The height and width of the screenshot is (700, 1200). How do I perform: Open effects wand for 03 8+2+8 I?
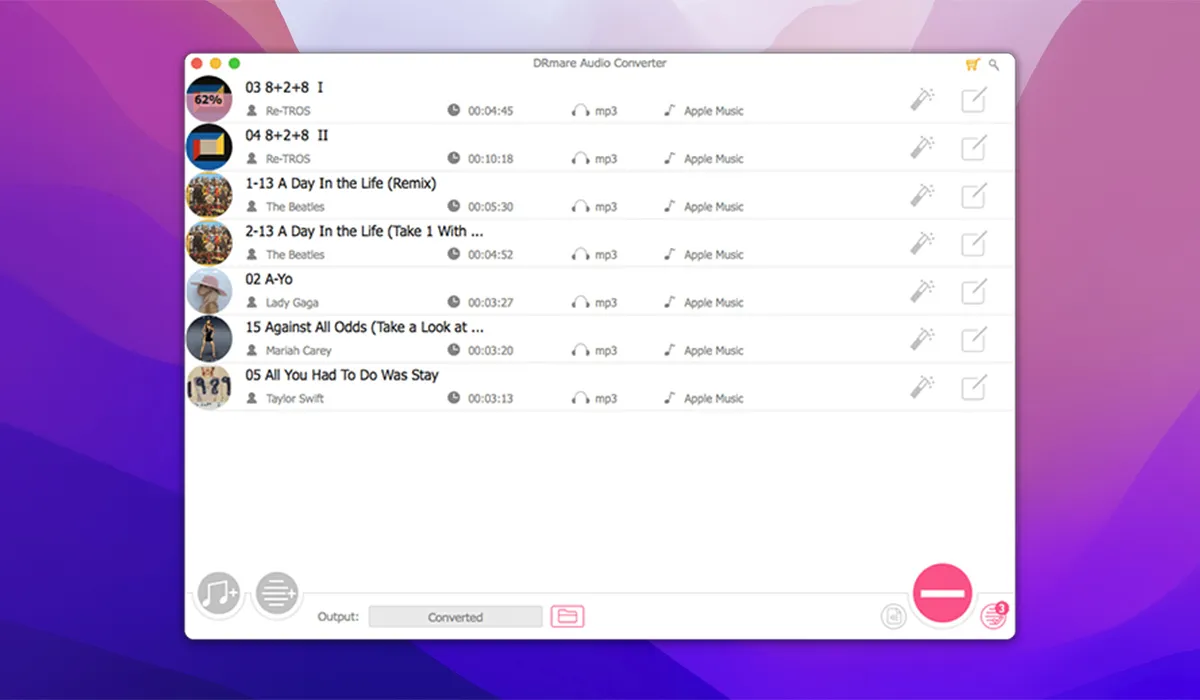coord(922,99)
